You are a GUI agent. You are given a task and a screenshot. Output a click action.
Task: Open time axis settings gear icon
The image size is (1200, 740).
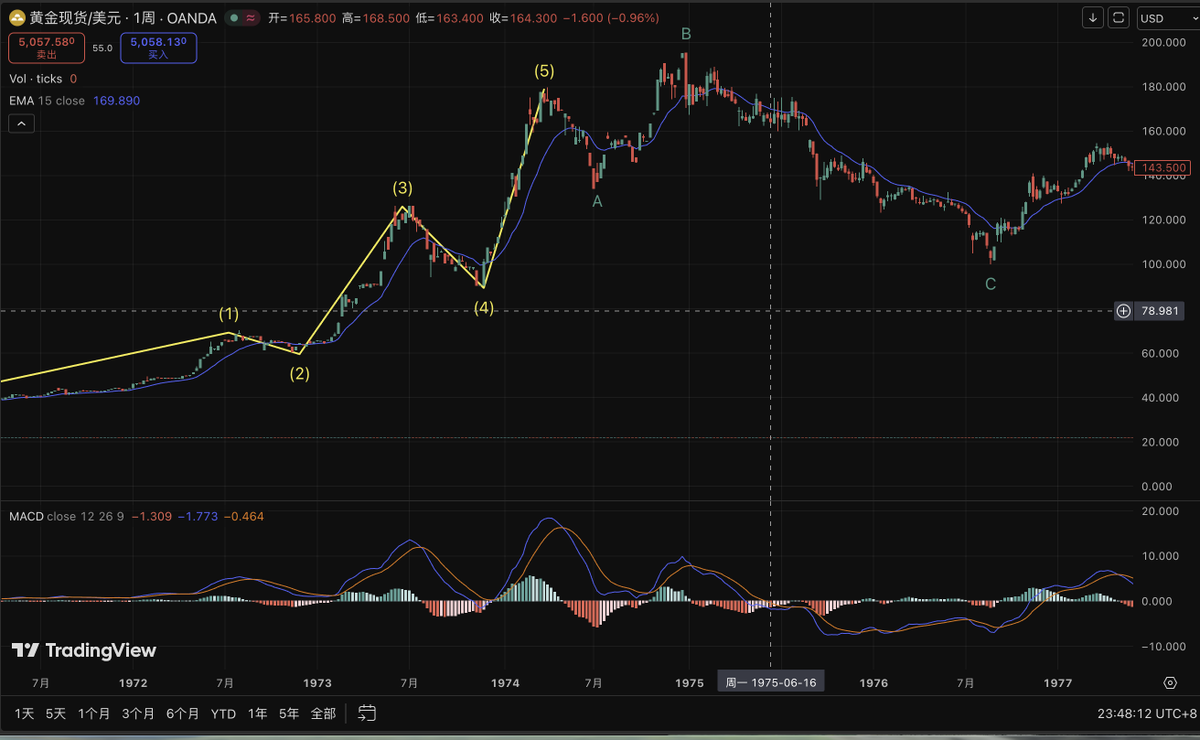(1170, 683)
